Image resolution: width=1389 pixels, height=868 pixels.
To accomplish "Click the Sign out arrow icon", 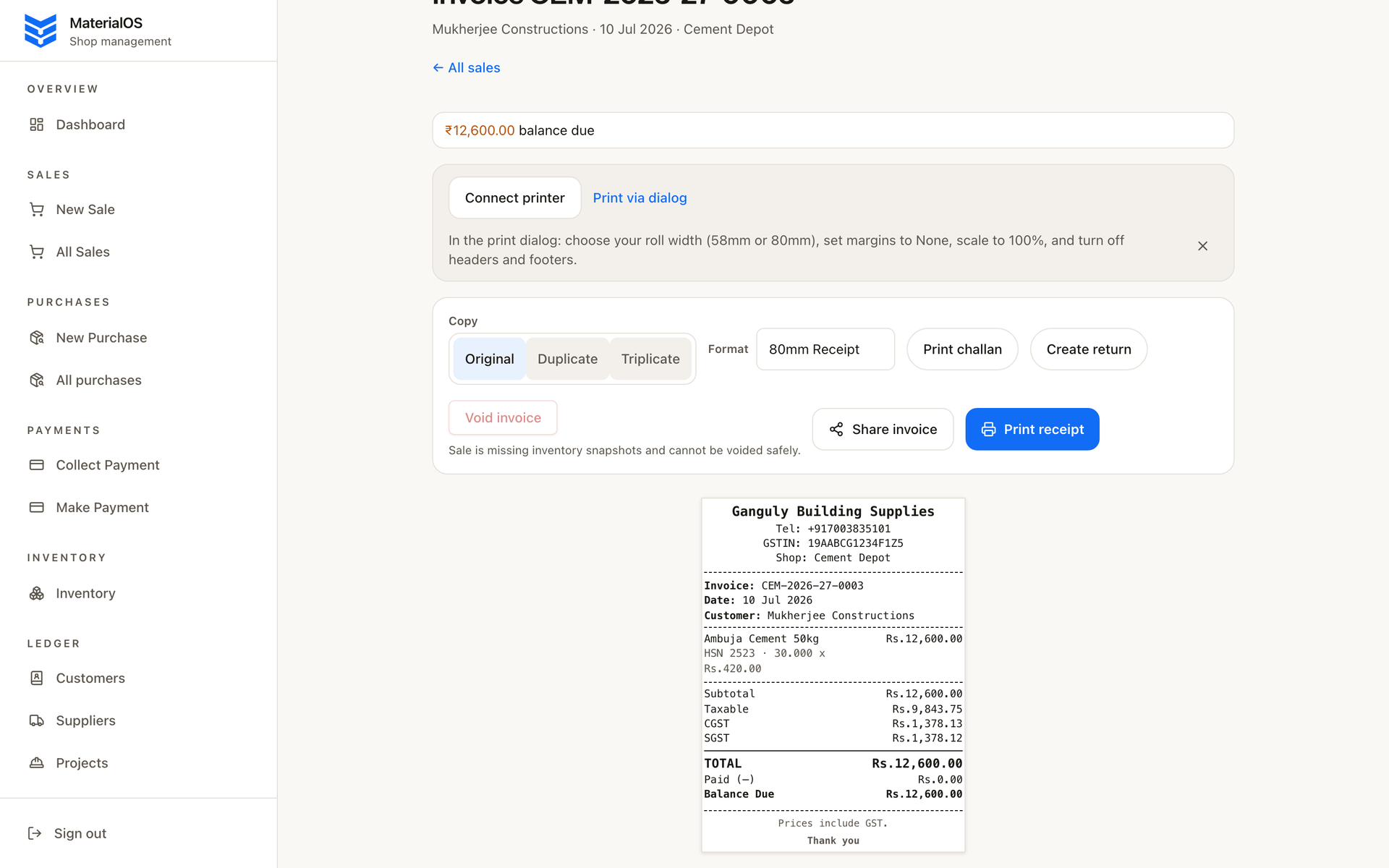I will (35, 833).
